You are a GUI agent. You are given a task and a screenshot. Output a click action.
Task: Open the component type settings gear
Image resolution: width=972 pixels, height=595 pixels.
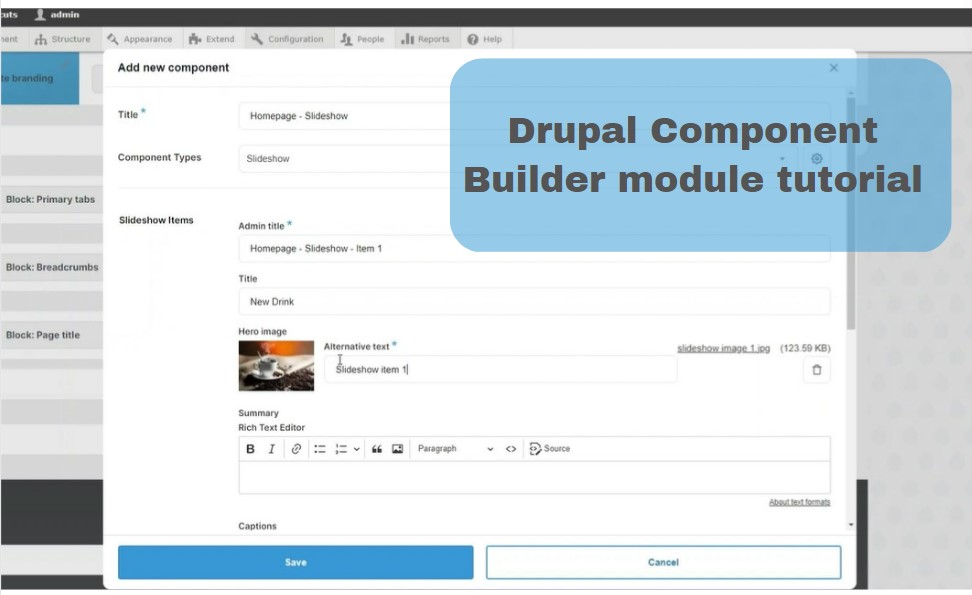click(x=817, y=159)
